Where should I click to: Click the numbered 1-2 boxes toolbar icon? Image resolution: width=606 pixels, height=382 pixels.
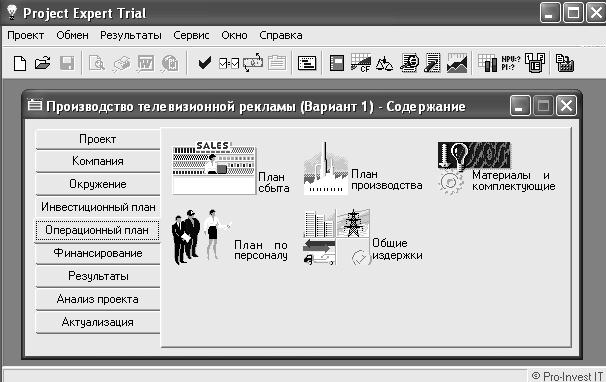(x=535, y=63)
